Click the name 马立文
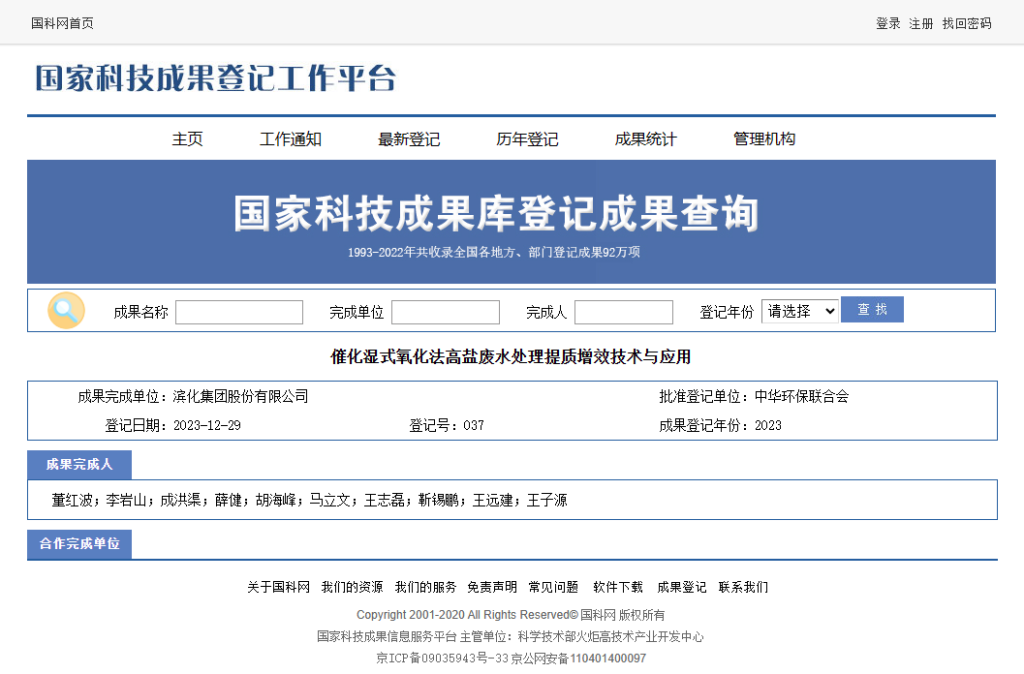This screenshot has width=1024, height=674. click(330, 500)
